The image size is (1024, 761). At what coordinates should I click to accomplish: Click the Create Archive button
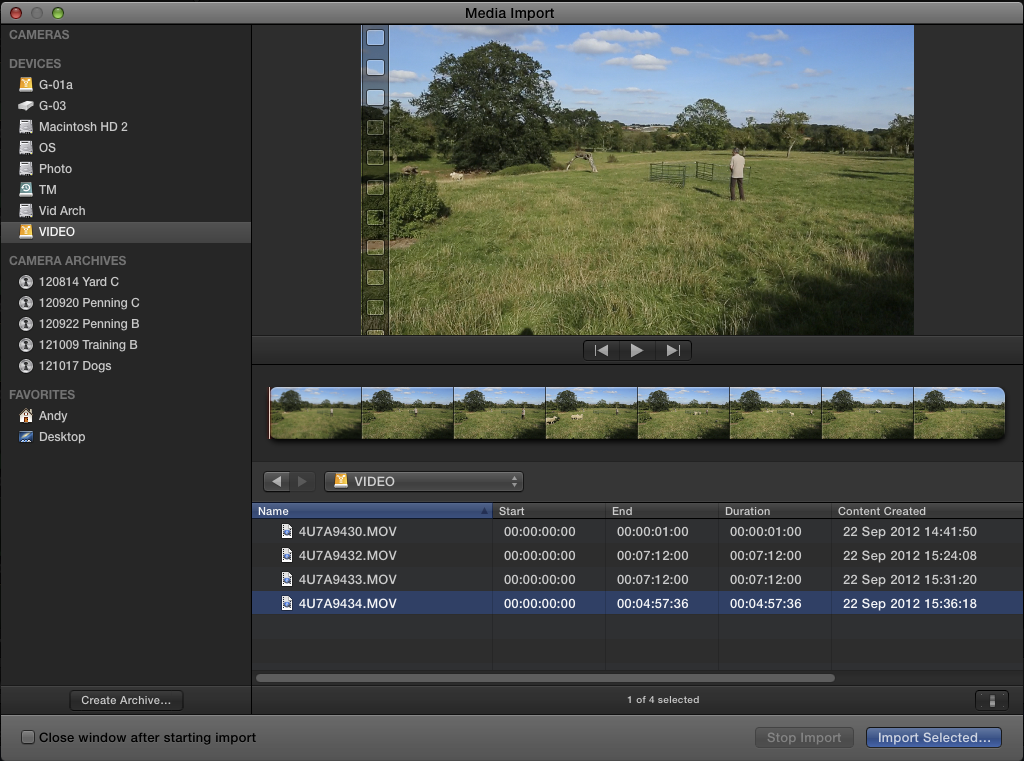126,700
